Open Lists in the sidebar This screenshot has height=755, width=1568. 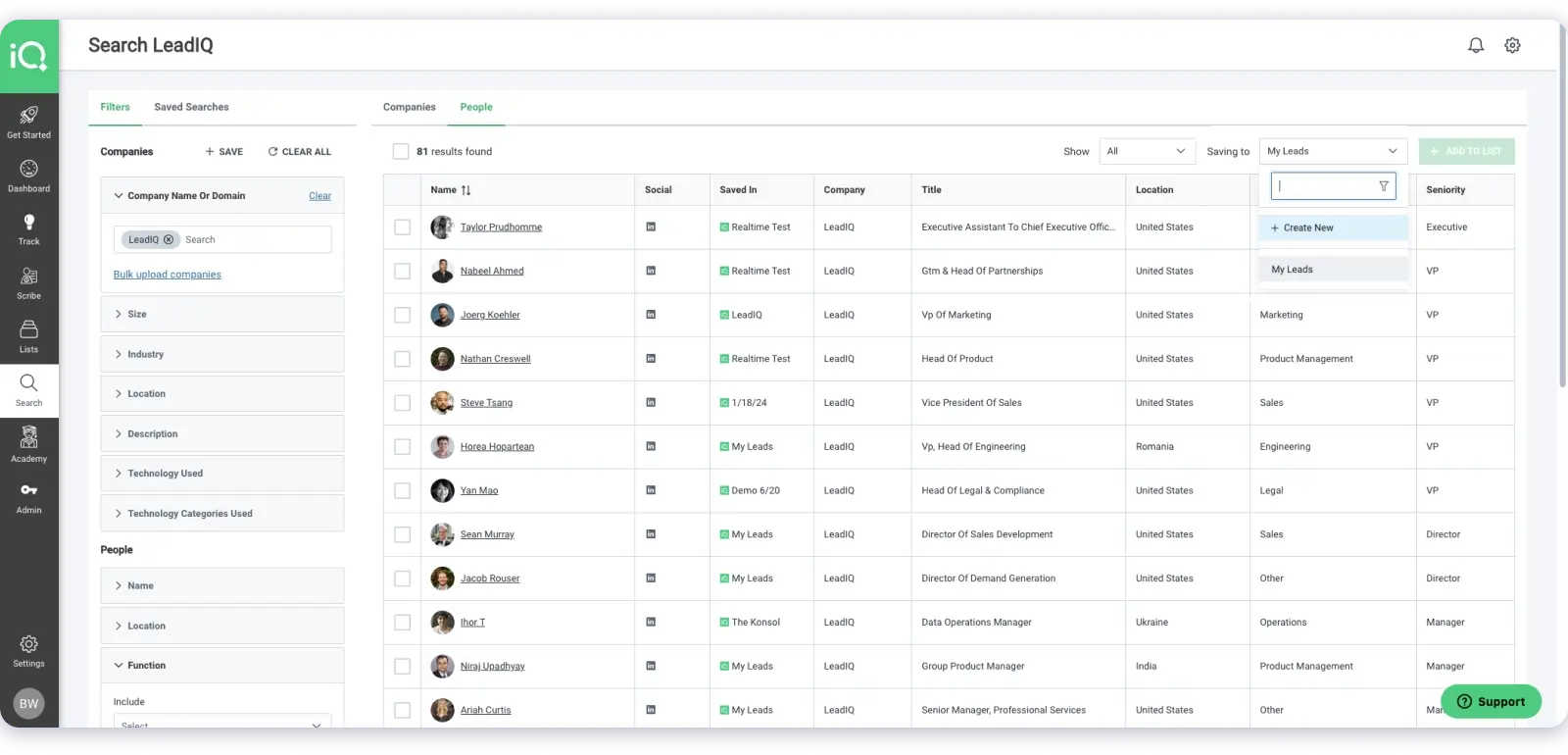pyautogui.click(x=29, y=337)
